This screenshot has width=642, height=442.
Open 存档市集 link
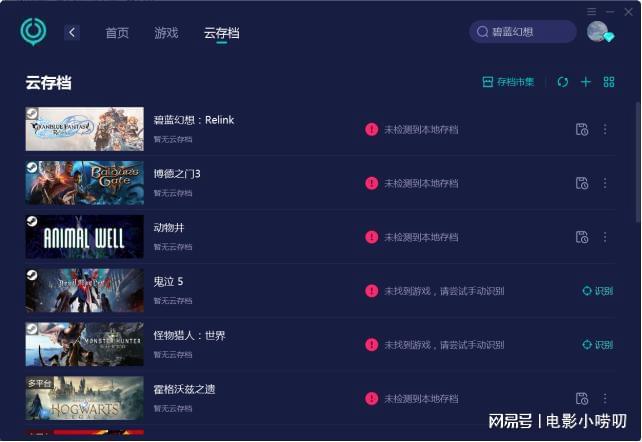508,82
